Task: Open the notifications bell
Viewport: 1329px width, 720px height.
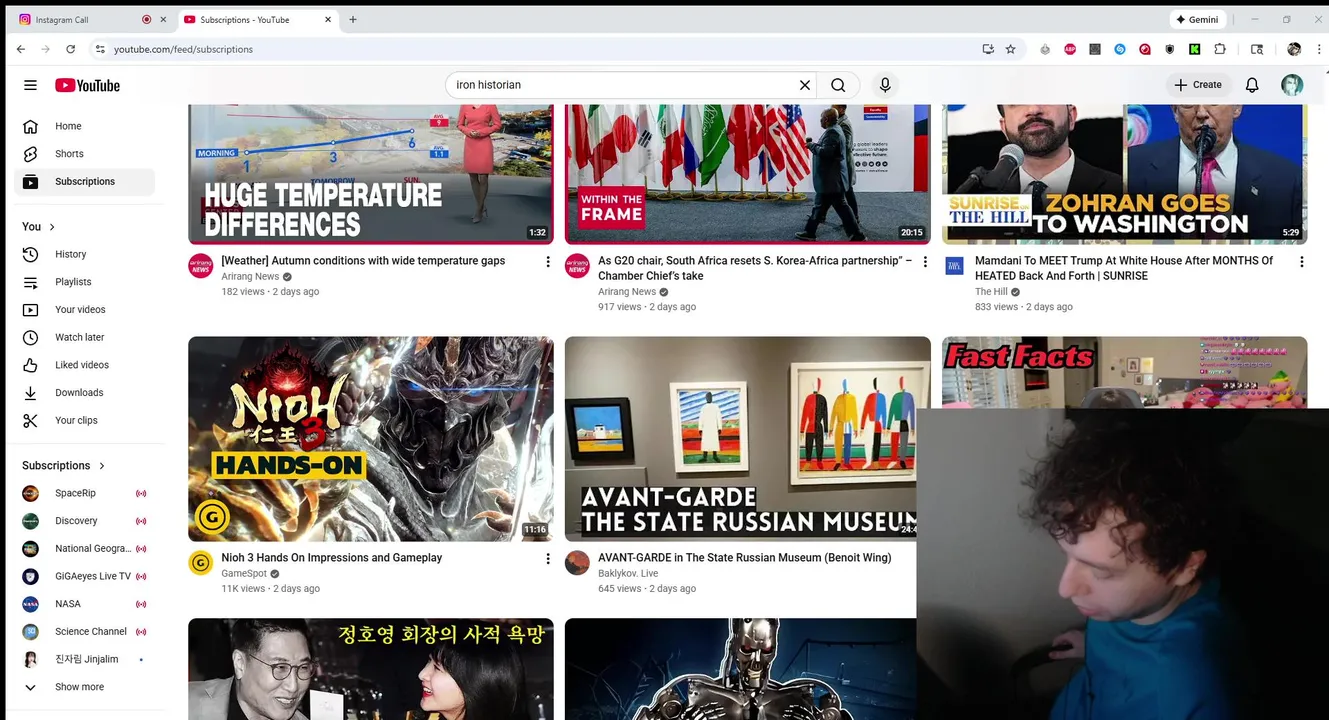Action: click(1252, 85)
